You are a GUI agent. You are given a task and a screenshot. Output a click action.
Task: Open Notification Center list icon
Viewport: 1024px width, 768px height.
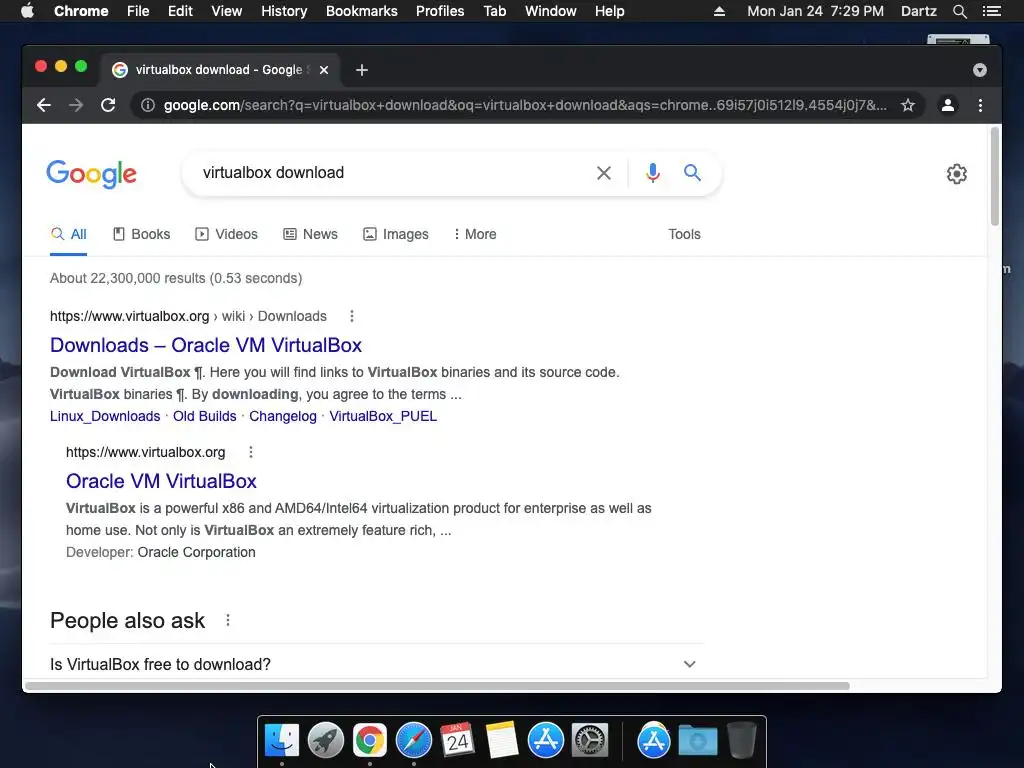[991, 11]
